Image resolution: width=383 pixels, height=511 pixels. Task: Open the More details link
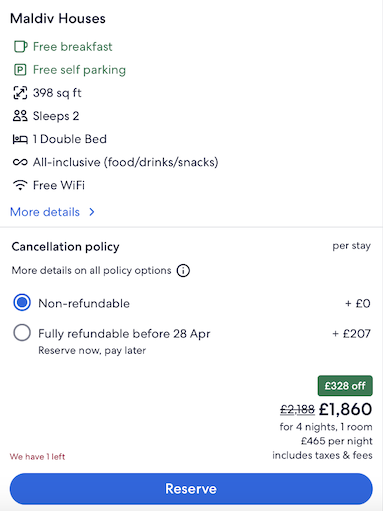(x=45, y=212)
